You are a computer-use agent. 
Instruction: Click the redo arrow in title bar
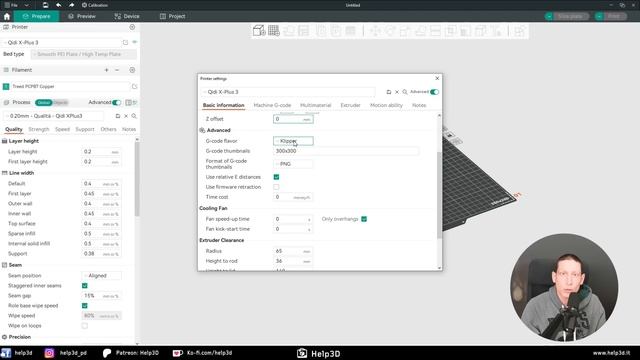tap(71, 5)
